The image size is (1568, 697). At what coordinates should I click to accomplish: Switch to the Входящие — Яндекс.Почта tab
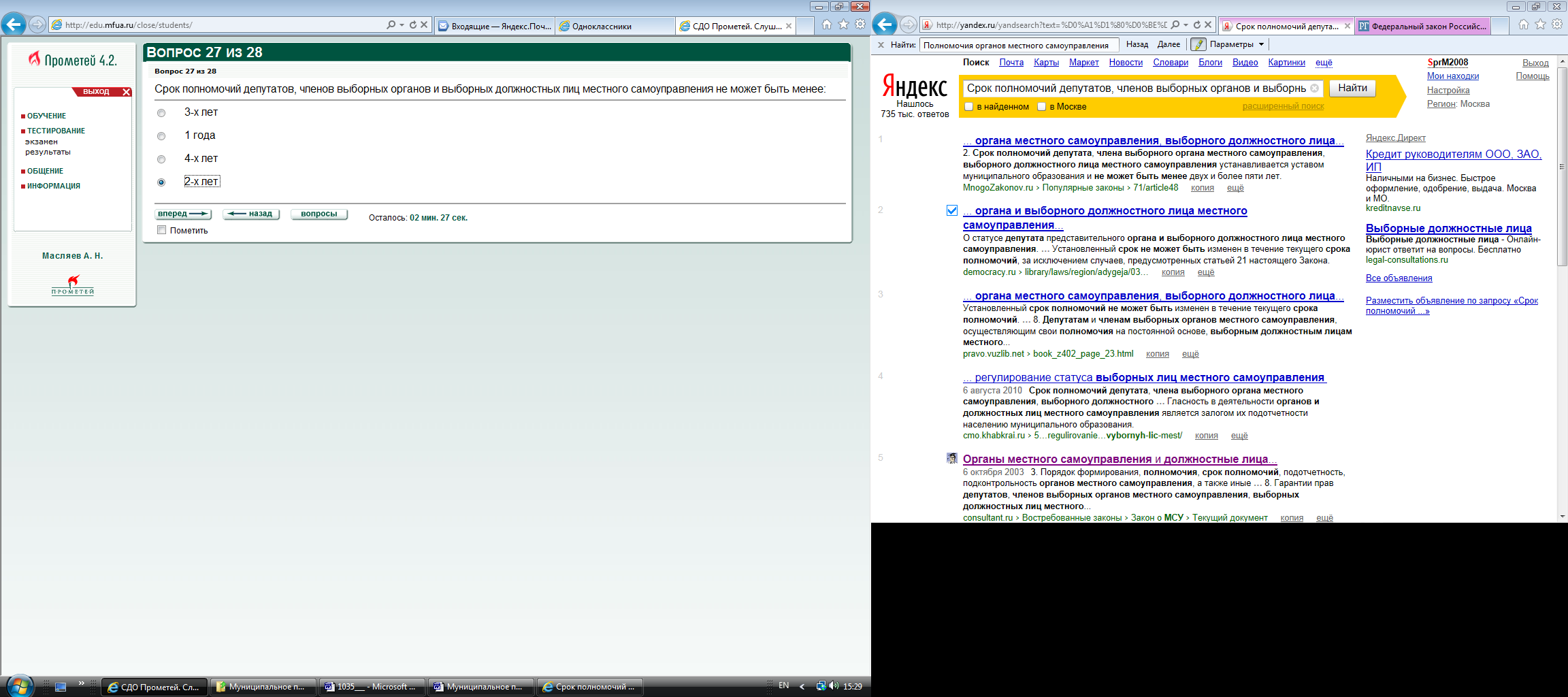click(x=495, y=26)
